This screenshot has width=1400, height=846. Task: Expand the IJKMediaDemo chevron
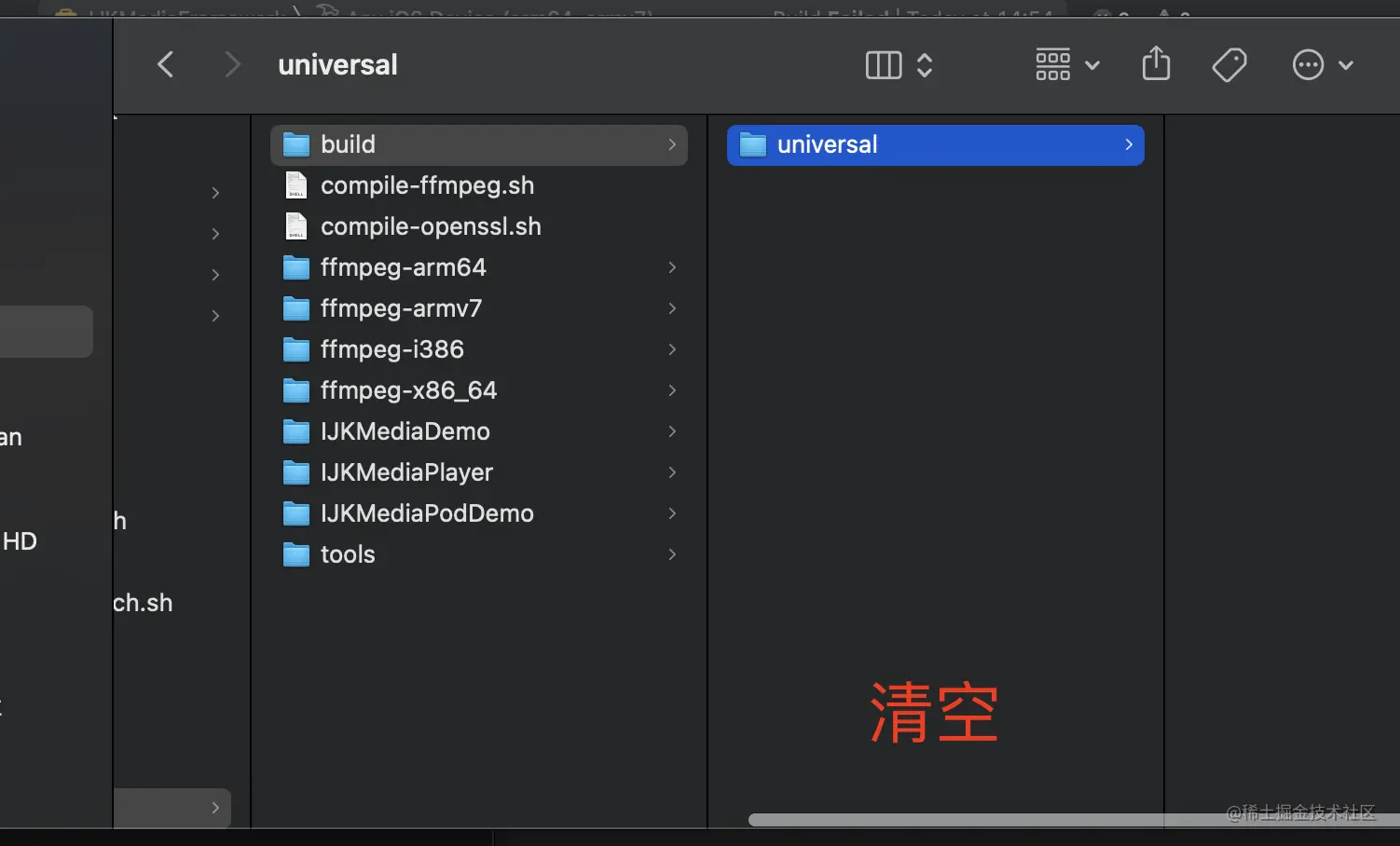[x=672, y=431]
